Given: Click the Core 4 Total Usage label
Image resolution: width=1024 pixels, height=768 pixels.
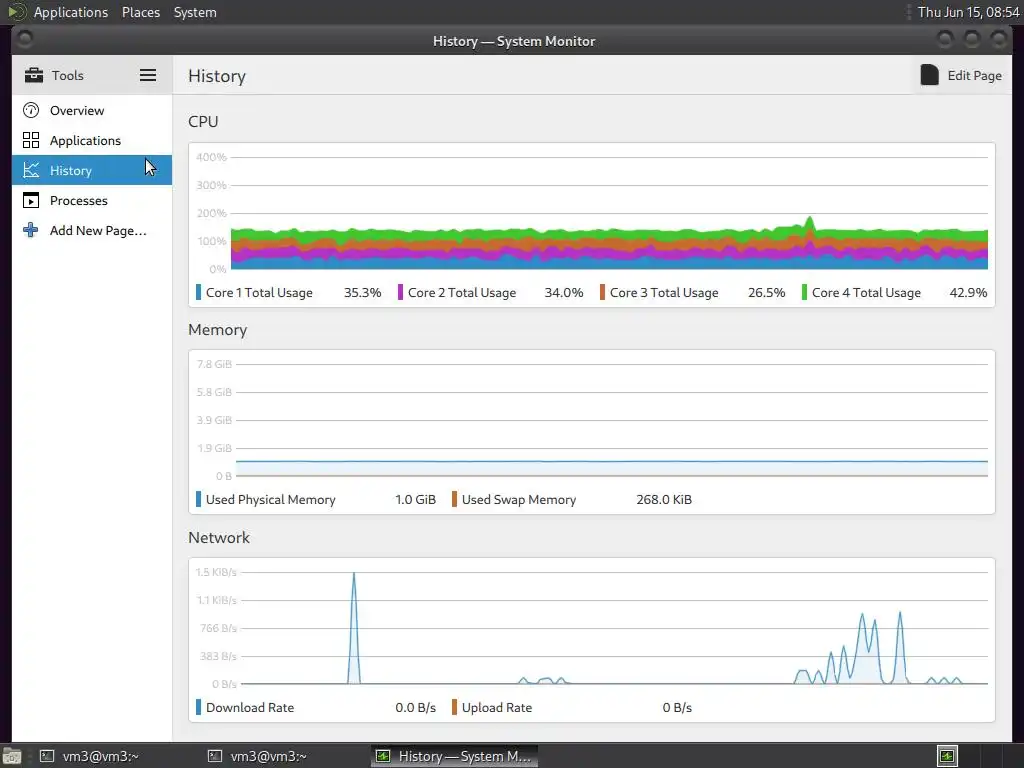Looking at the screenshot, I should click(x=866, y=293).
